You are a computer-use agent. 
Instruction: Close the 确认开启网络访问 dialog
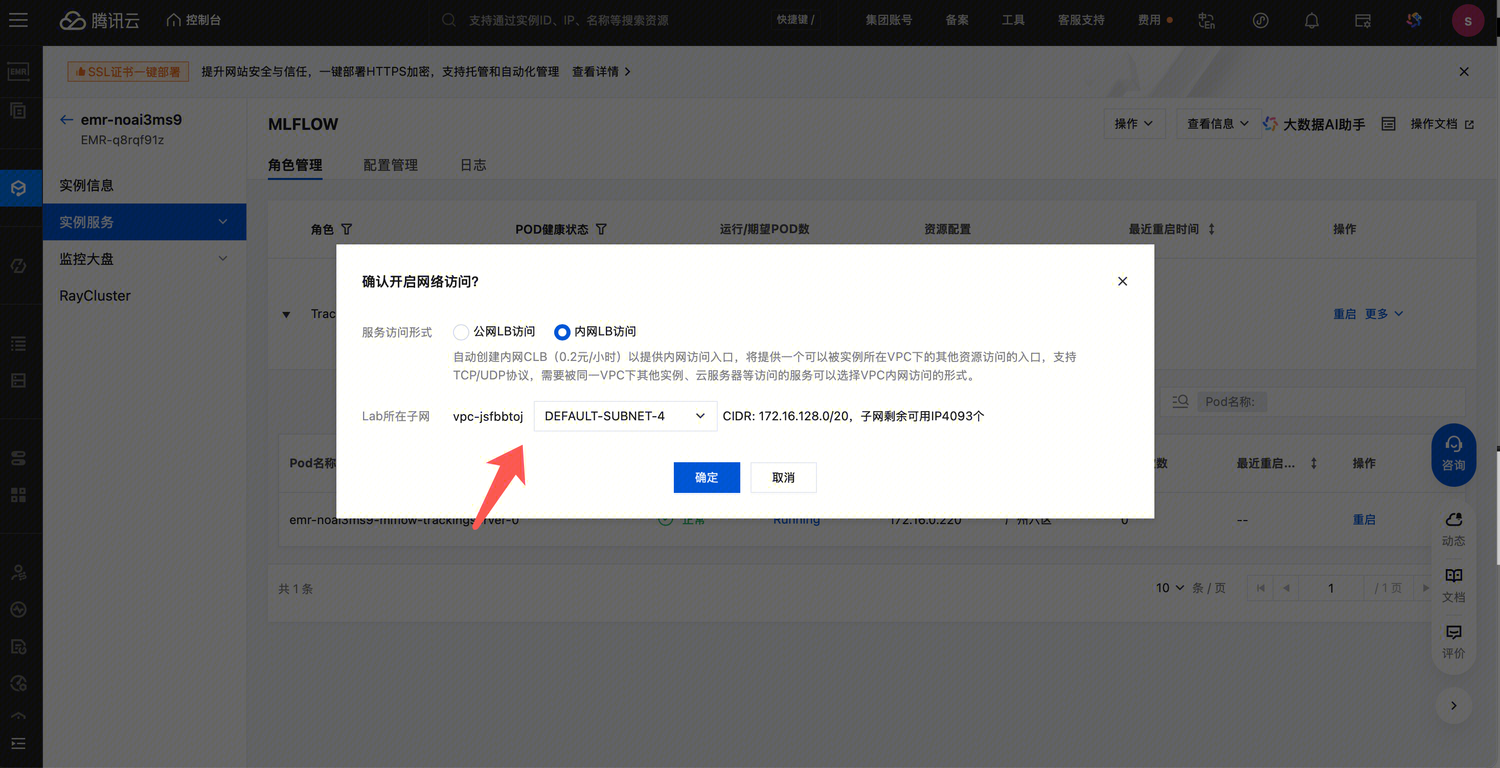pyautogui.click(x=1122, y=281)
